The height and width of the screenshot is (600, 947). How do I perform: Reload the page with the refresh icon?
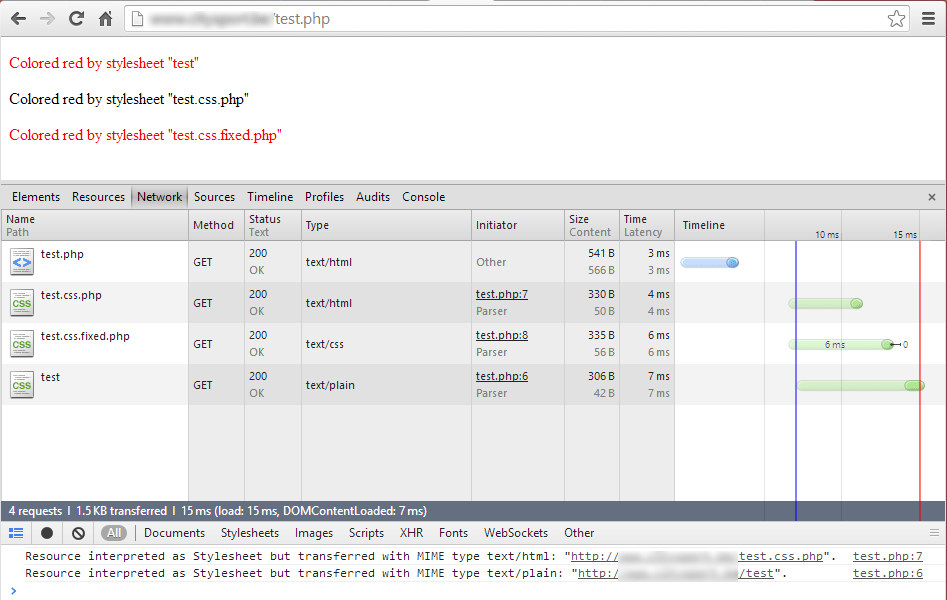coord(76,19)
